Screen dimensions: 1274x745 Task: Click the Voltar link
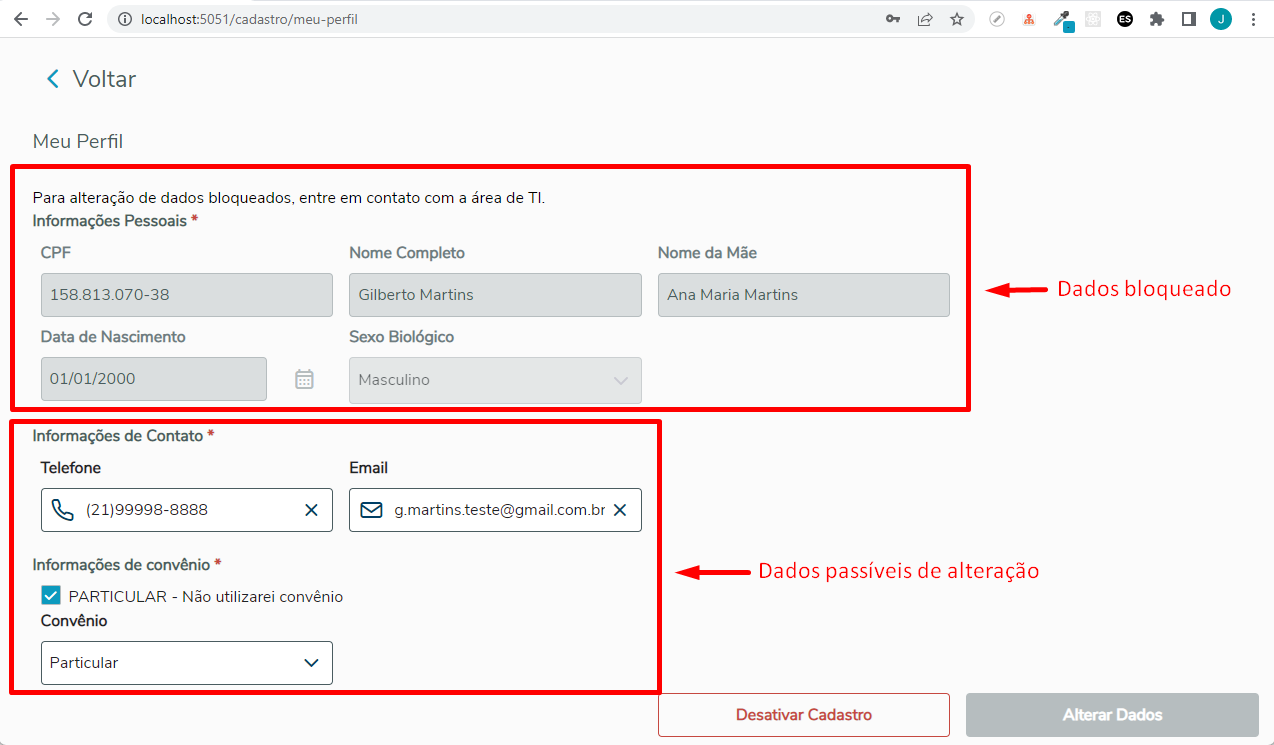(x=104, y=79)
